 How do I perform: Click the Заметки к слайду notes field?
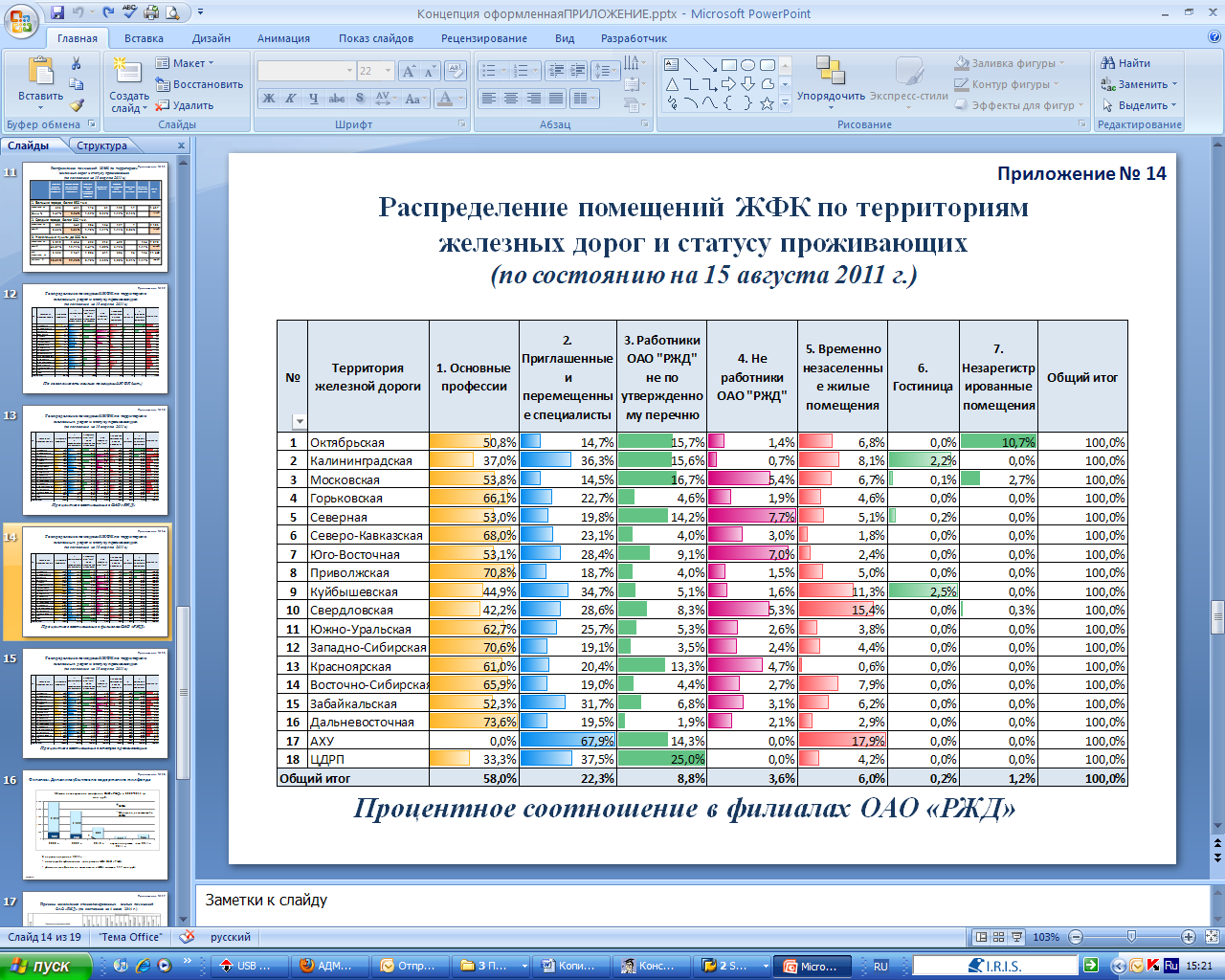coord(702,902)
